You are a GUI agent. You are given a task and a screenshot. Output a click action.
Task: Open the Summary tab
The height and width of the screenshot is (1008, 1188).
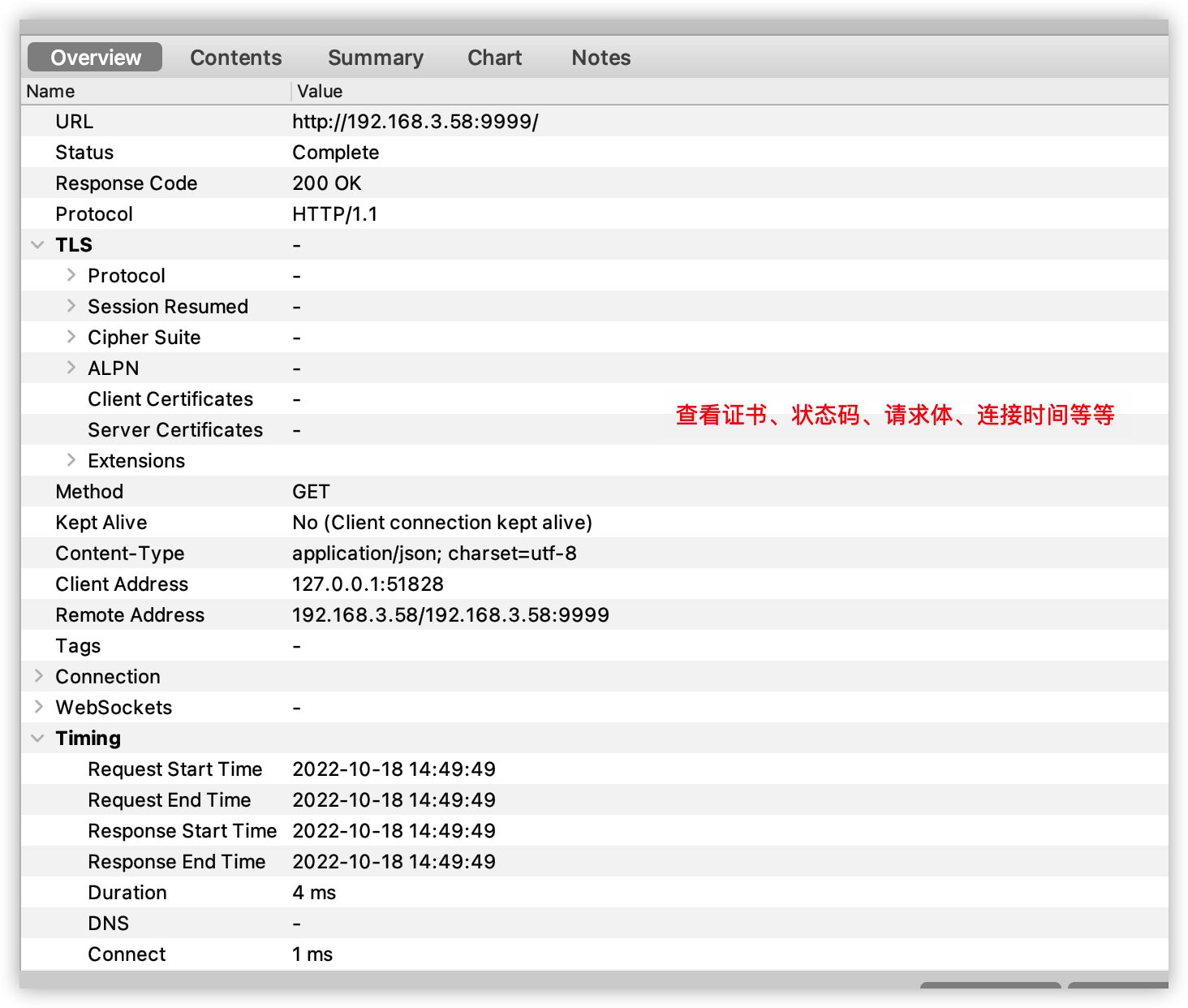376,58
